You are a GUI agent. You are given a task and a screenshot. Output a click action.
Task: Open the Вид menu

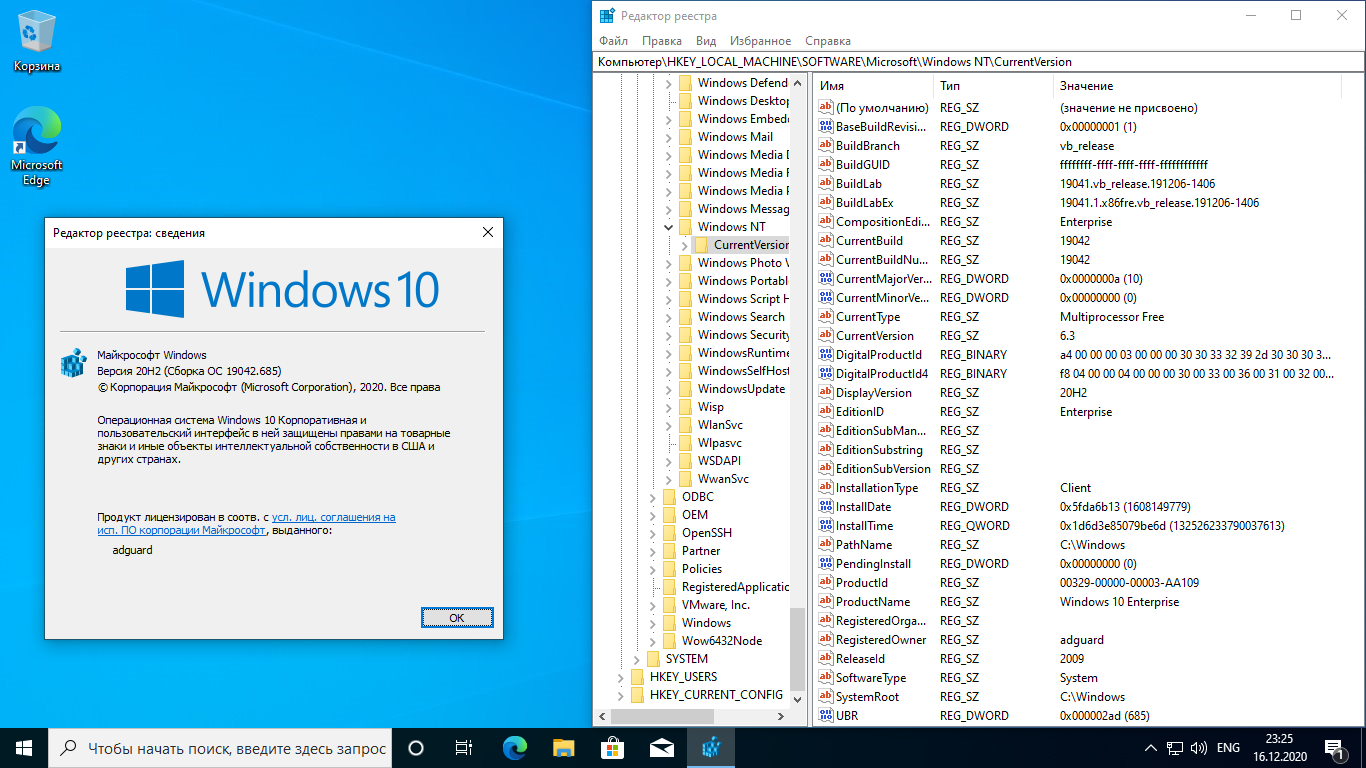tap(706, 41)
